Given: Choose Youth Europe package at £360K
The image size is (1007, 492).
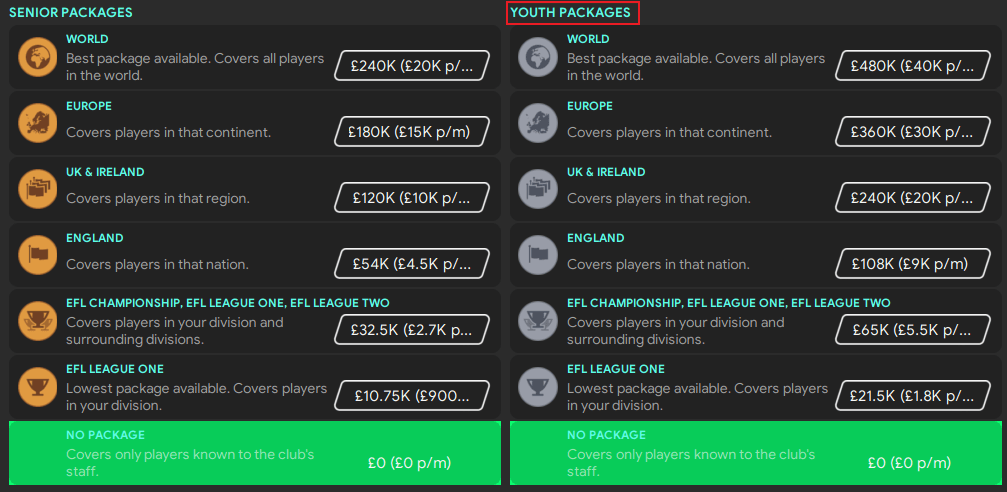Looking at the screenshot, I should click(x=913, y=132).
